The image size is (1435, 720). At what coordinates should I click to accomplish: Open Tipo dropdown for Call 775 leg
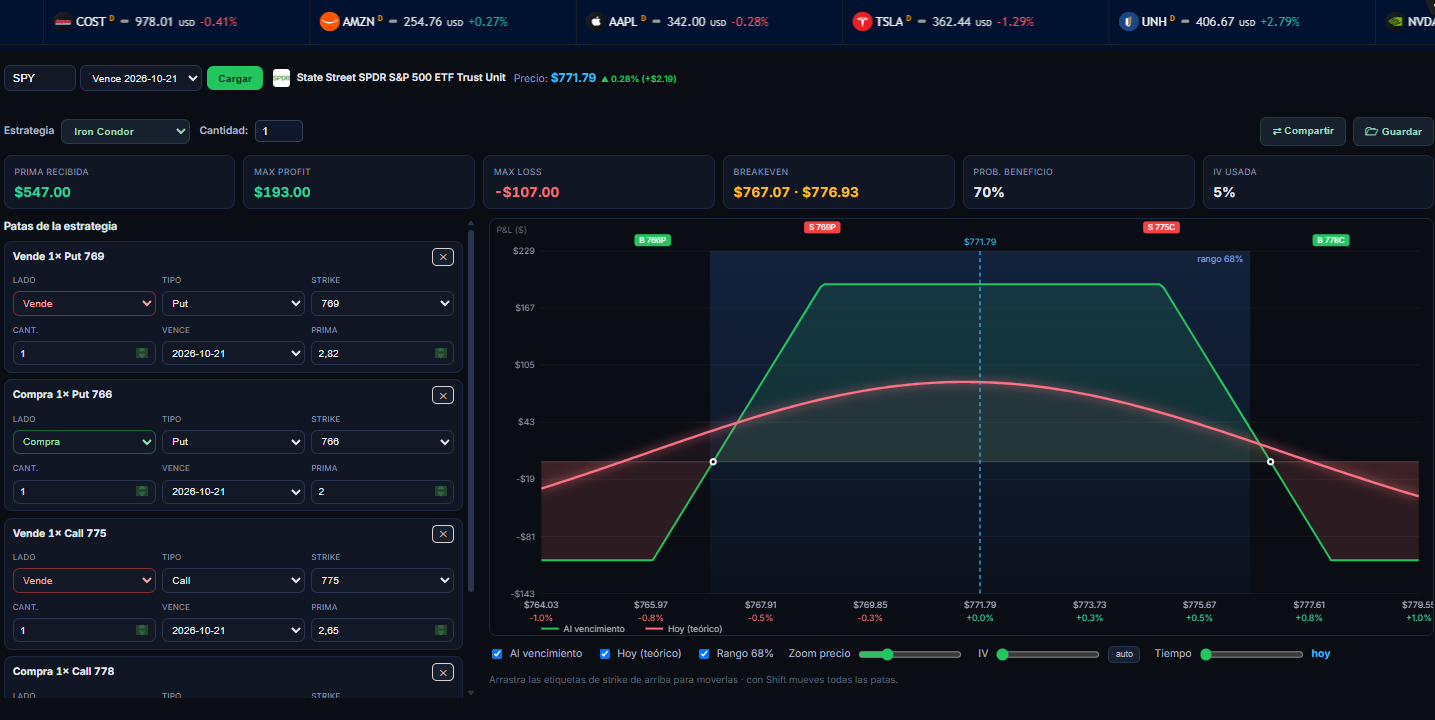233,580
